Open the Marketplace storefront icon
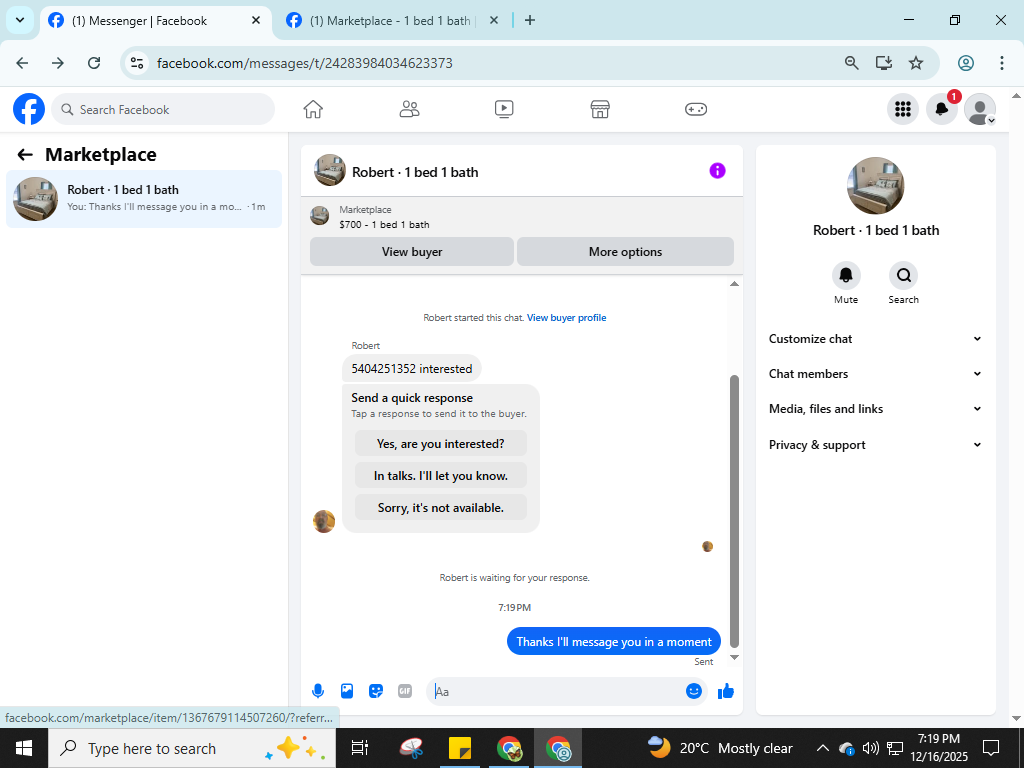 [x=600, y=109]
